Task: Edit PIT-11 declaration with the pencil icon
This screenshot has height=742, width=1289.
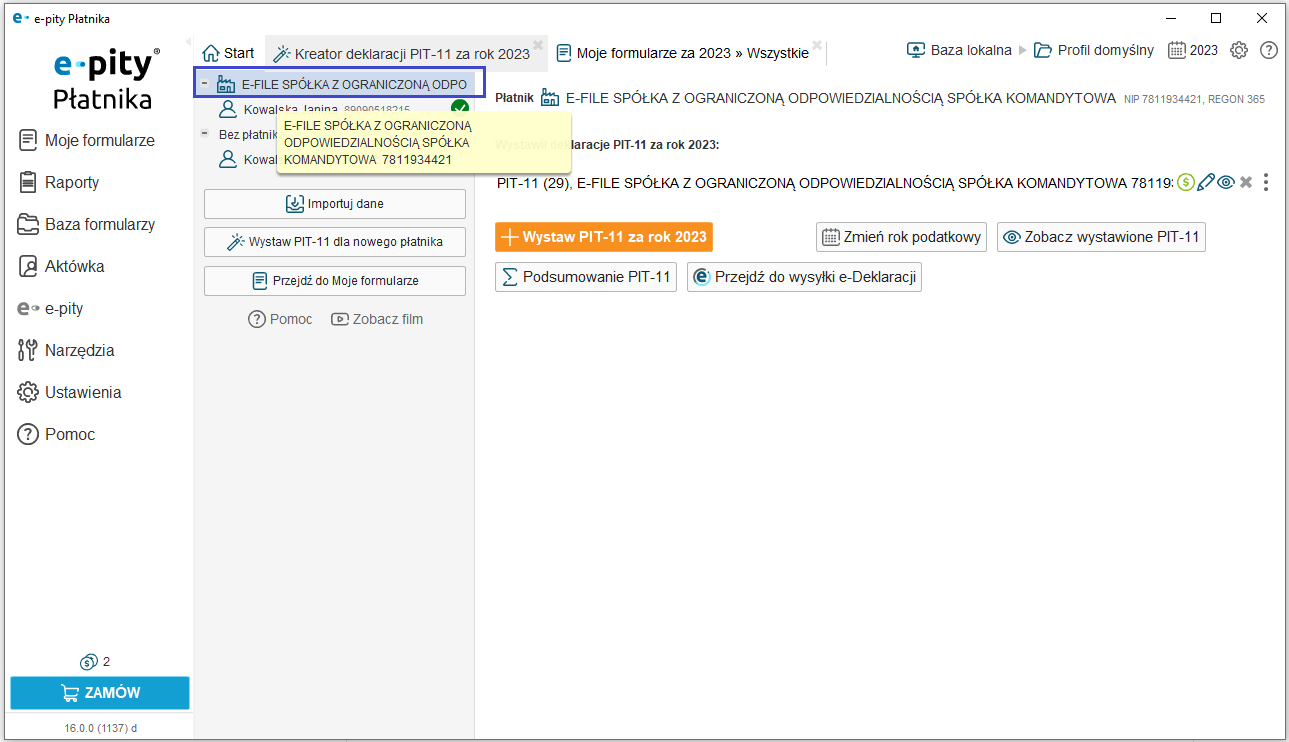Action: [1206, 182]
